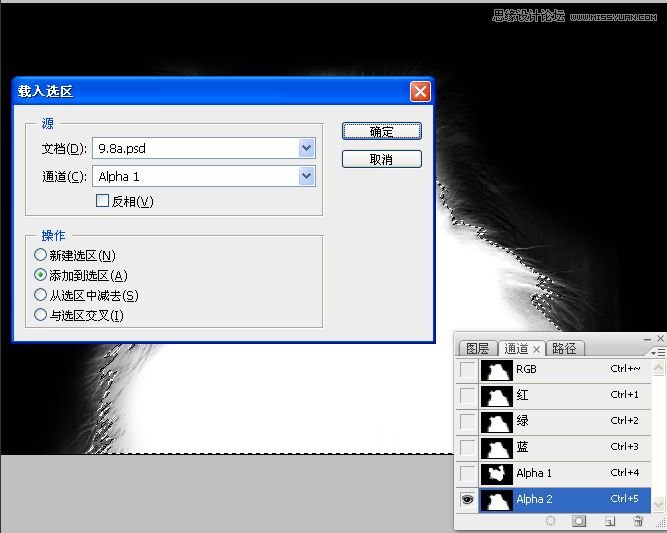The width and height of the screenshot is (667, 533).
Task: Delete current channel using trash icon
Action: 638,521
